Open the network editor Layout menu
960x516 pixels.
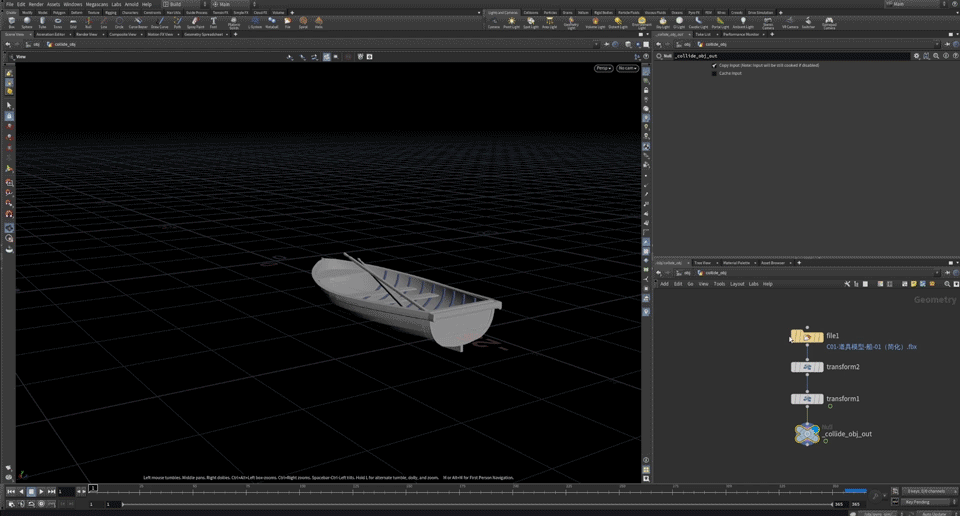point(737,284)
